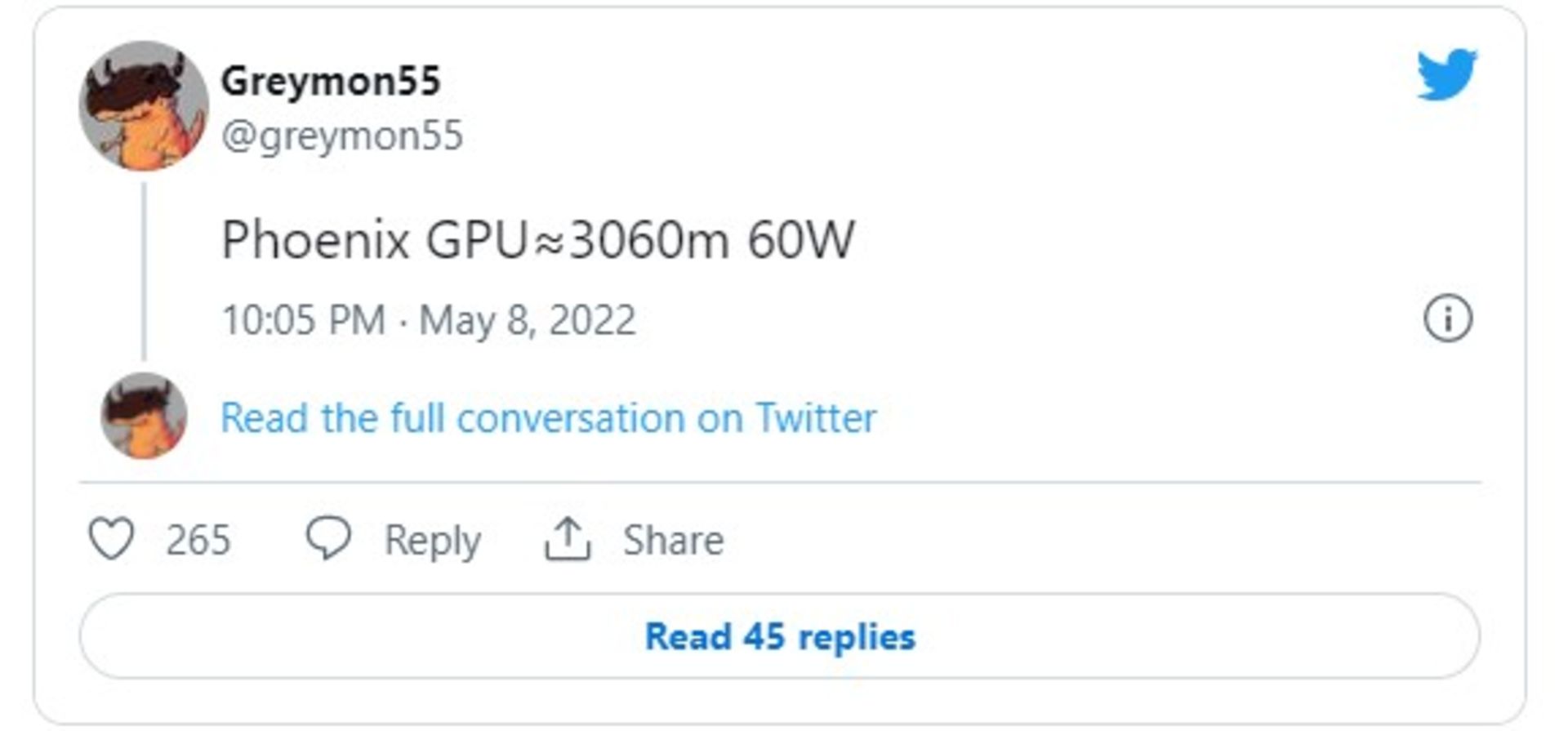Expand the conversation thread line

[145, 270]
